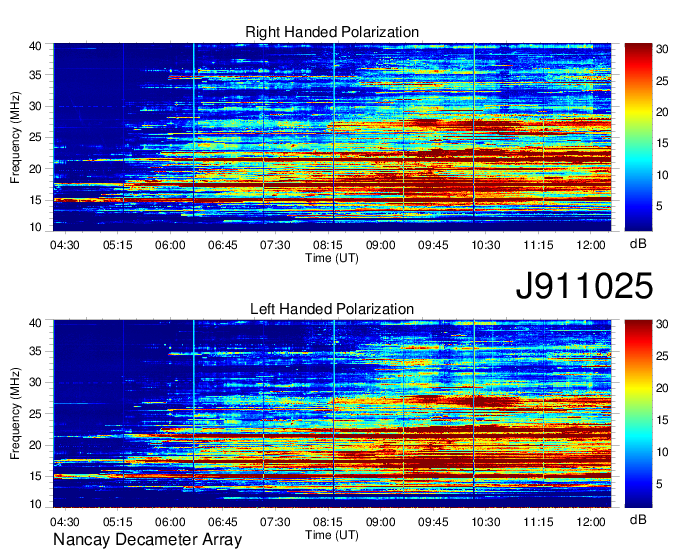The image size is (680, 552).
Task: Click the 15 MHz tick on bottom plot
Action: coord(35,476)
